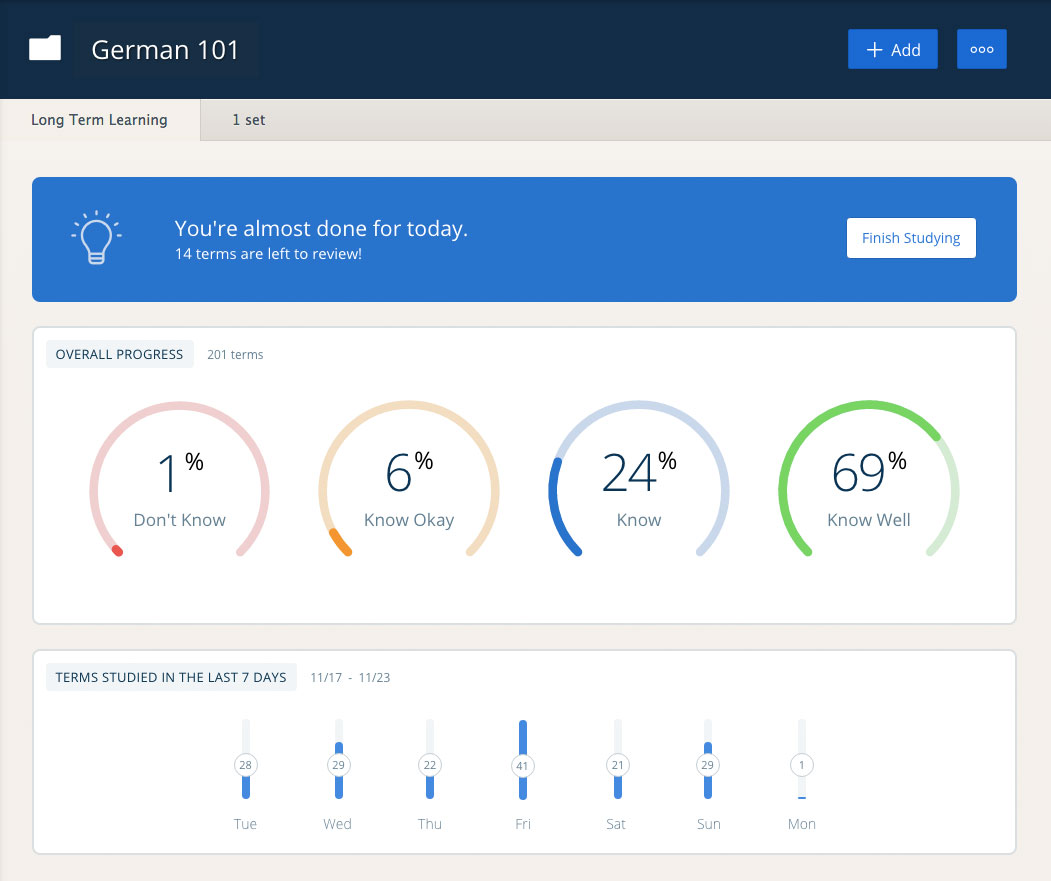Click the Overall Progress section label
The image size is (1051, 881).
[119, 354]
